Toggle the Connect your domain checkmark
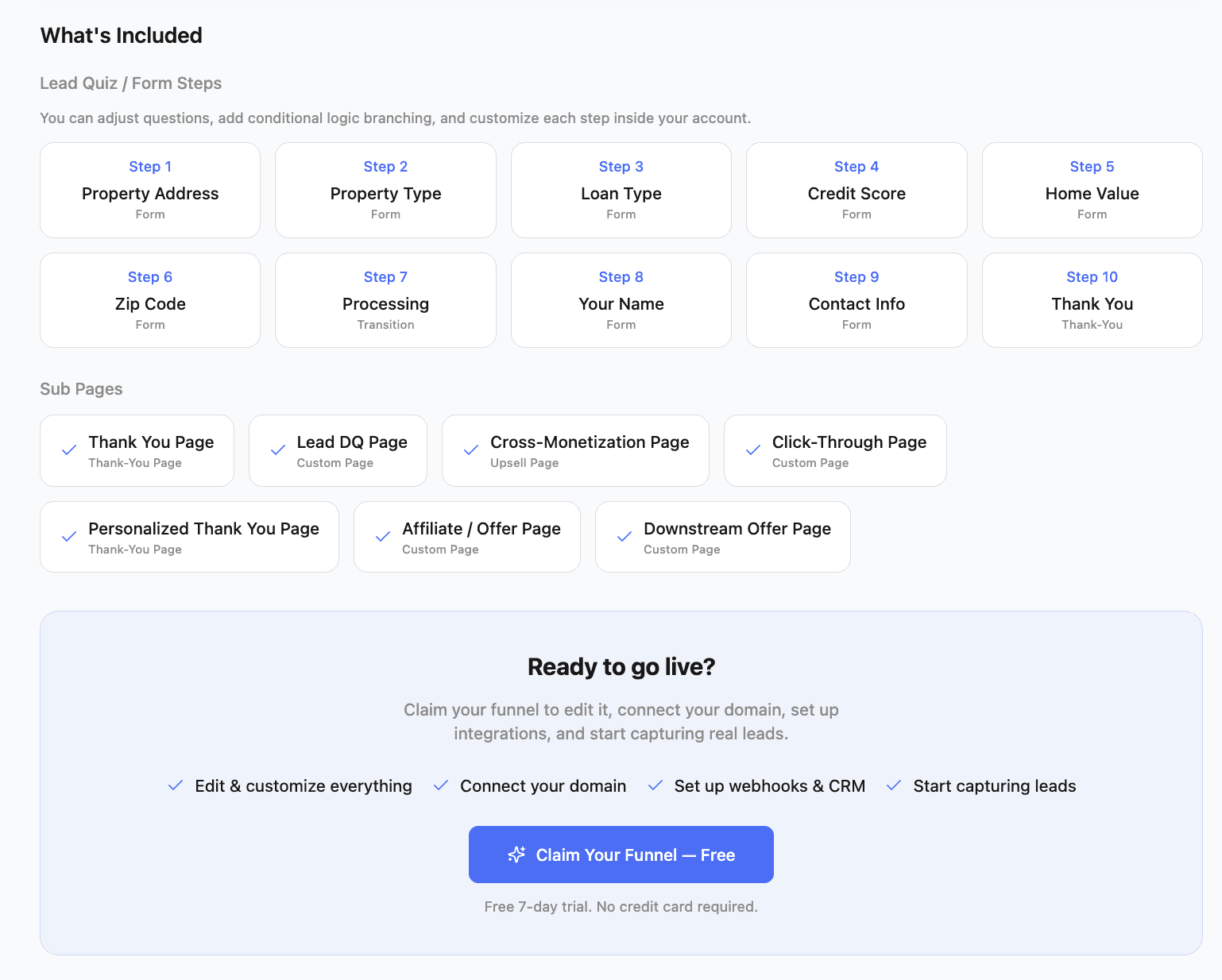The height and width of the screenshot is (980, 1222). (x=441, y=785)
